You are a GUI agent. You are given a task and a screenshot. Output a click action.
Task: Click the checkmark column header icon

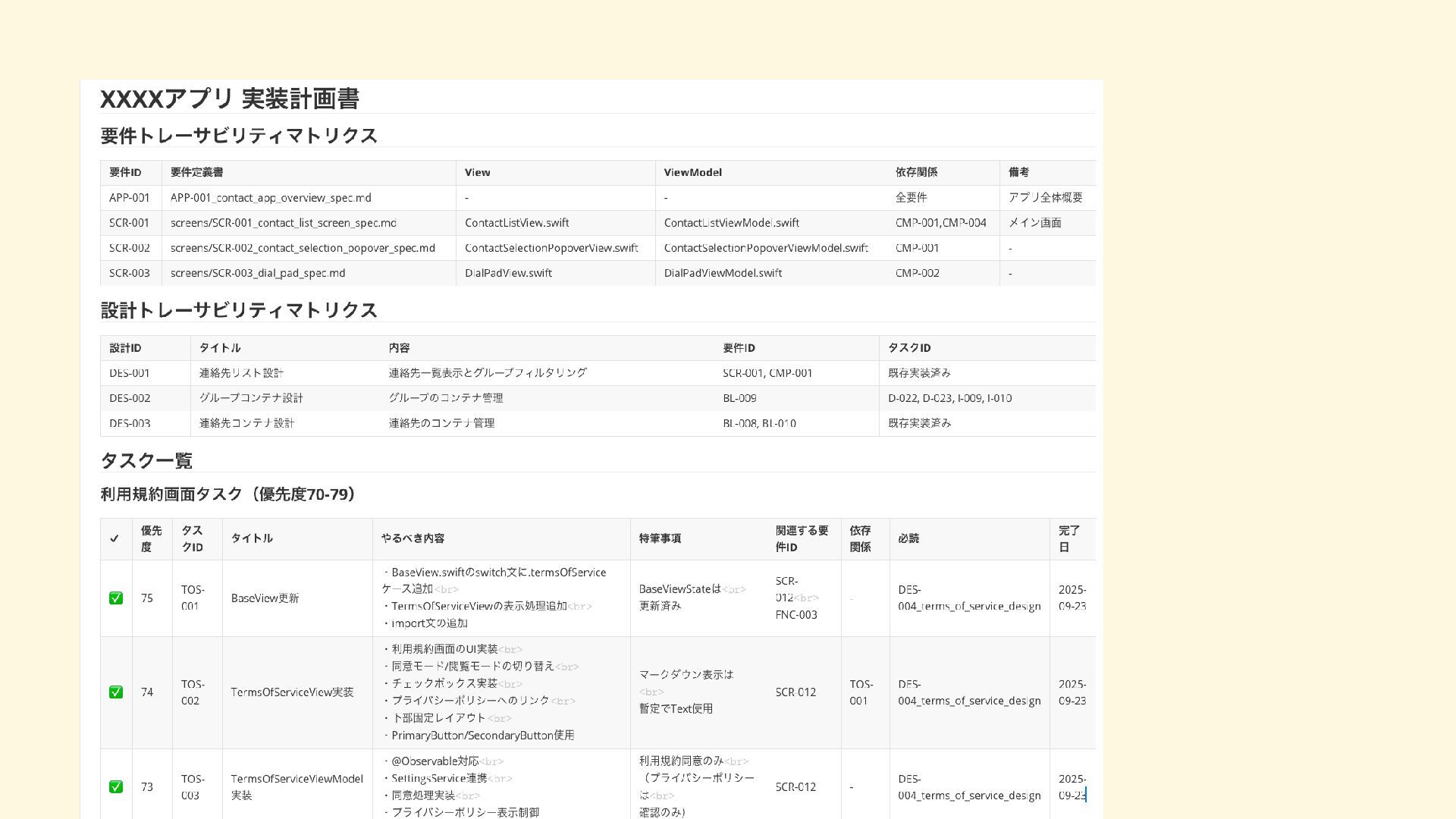point(115,538)
